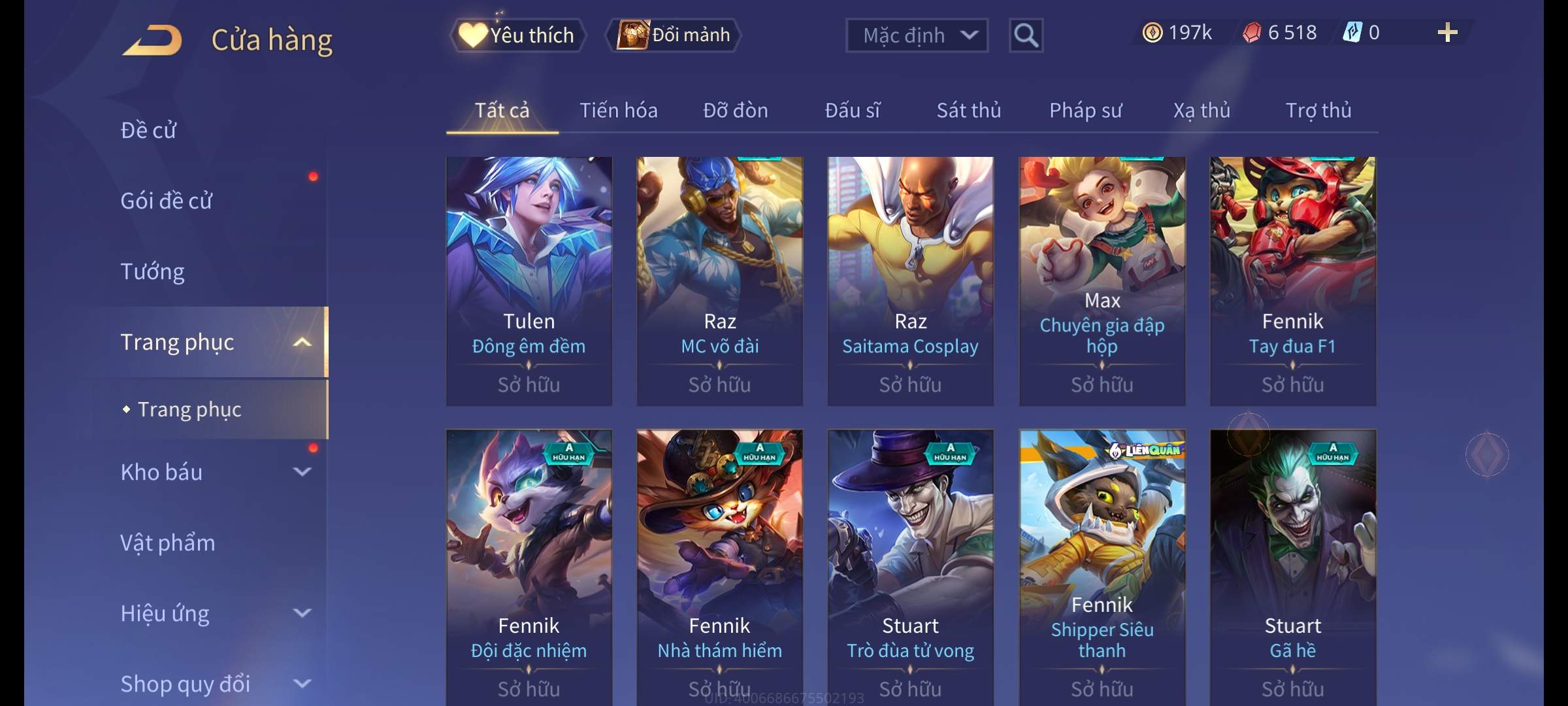Tap the golden back arrow icon
The image size is (1568, 706).
(x=152, y=41)
